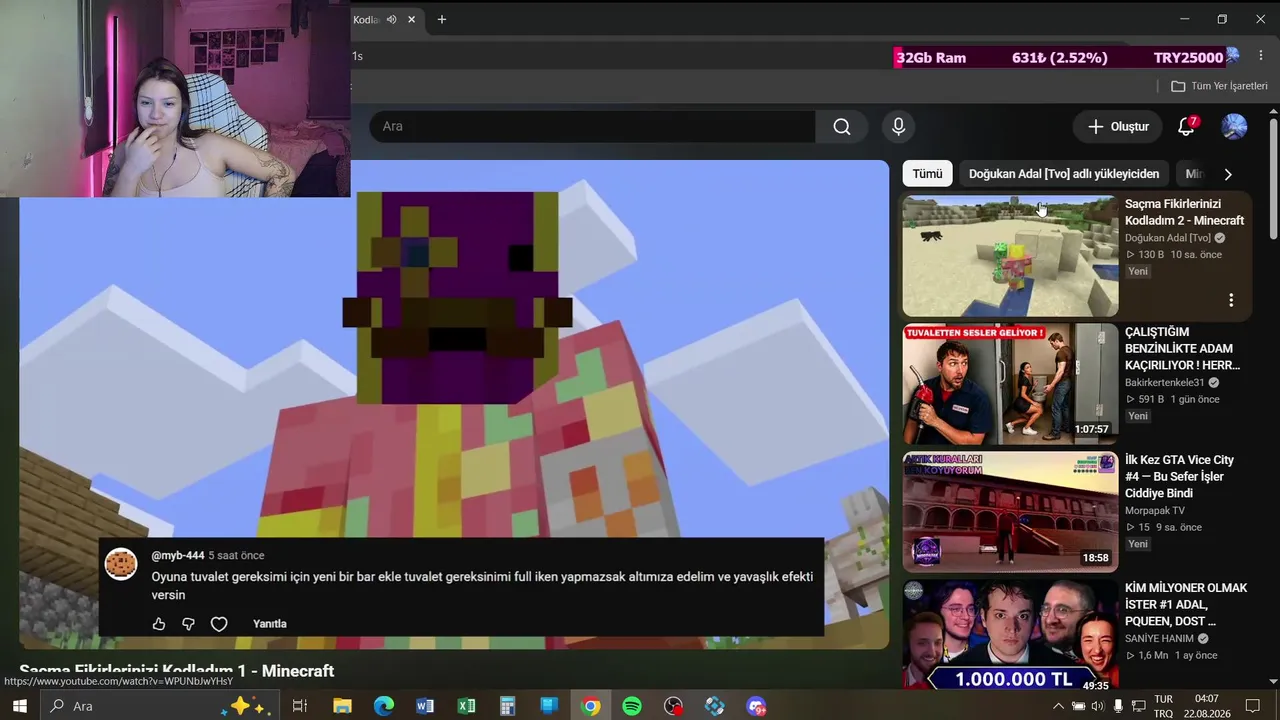1280x720 pixels.
Task: Open @myb-444 cookie profile picture
Action: (121, 564)
